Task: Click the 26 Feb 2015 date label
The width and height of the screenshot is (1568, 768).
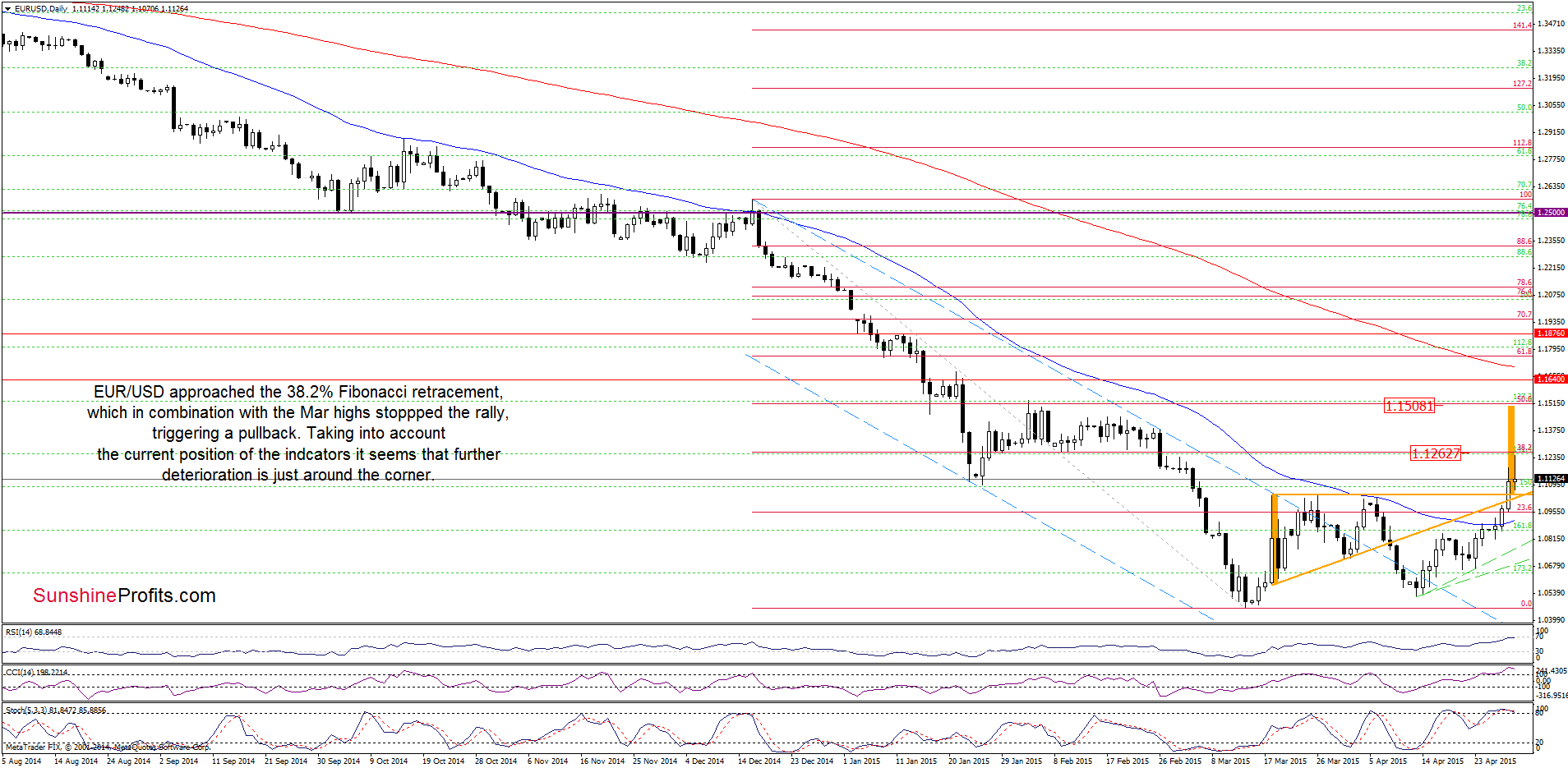Action: (1180, 761)
